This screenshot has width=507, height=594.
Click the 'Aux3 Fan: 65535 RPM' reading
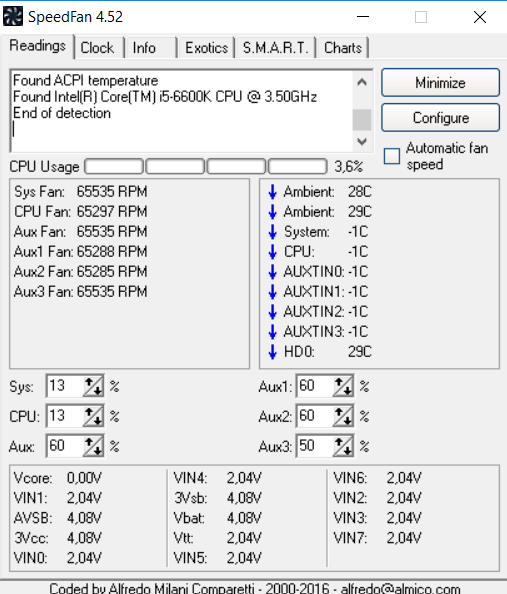pos(81,292)
